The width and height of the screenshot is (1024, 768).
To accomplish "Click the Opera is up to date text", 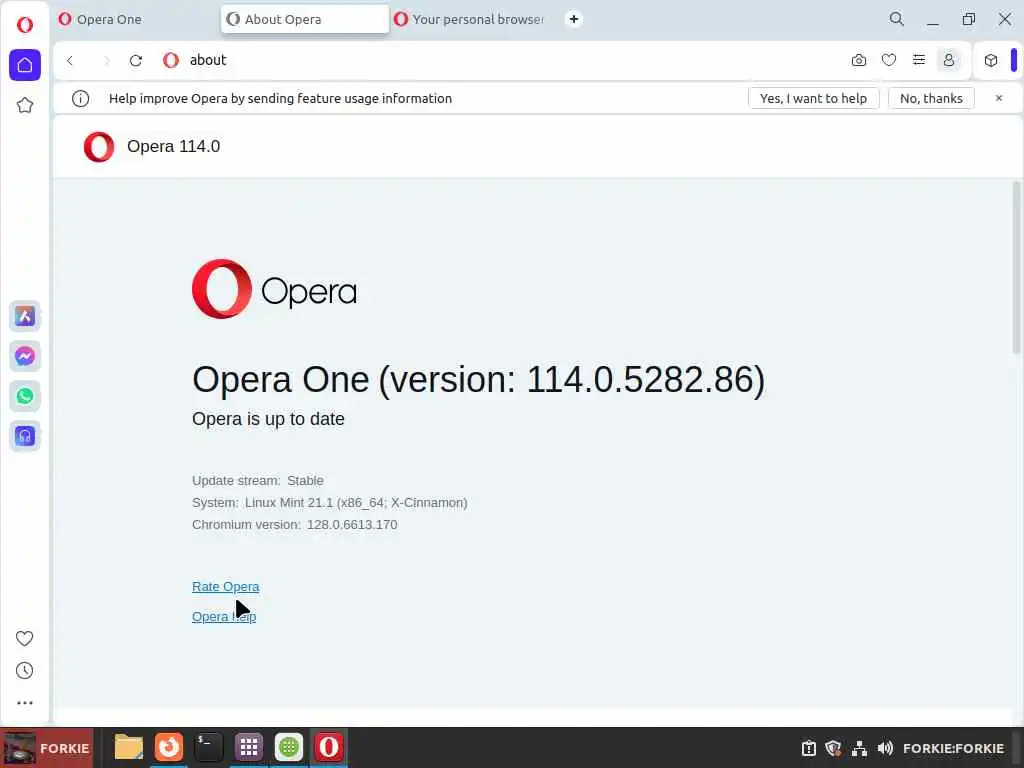I will pos(268,419).
